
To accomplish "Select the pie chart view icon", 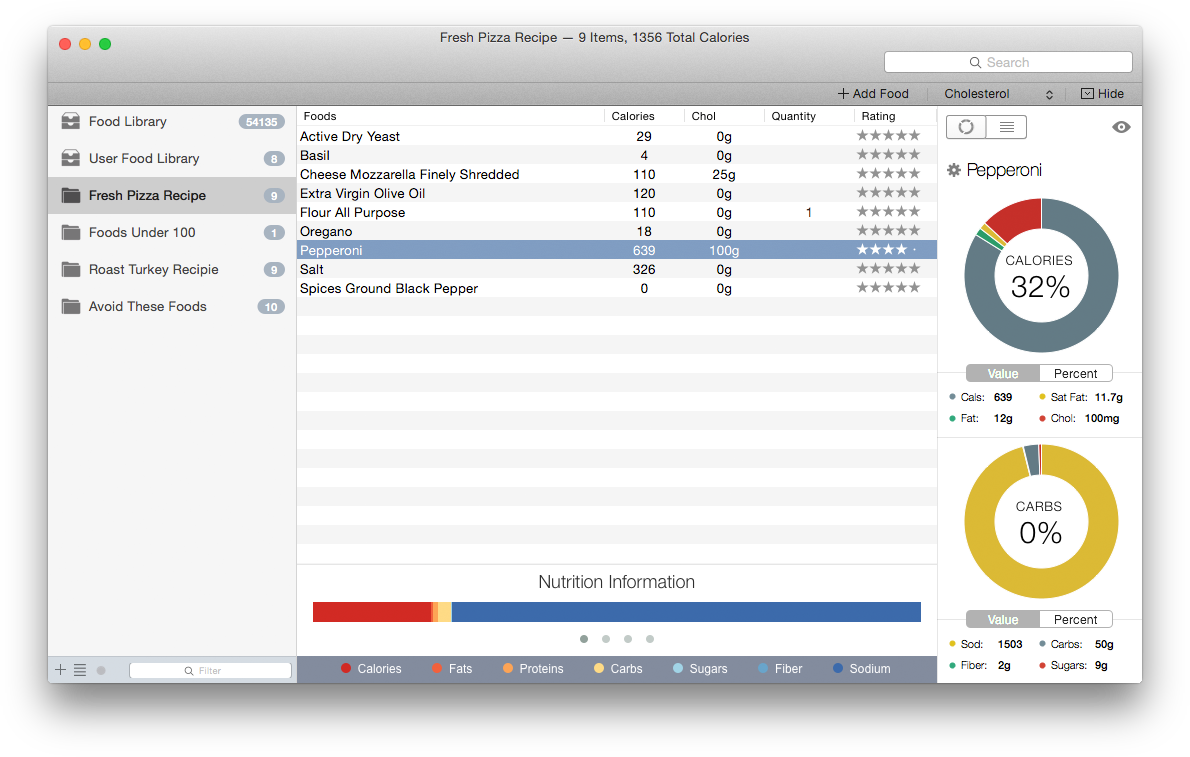I will (x=965, y=127).
